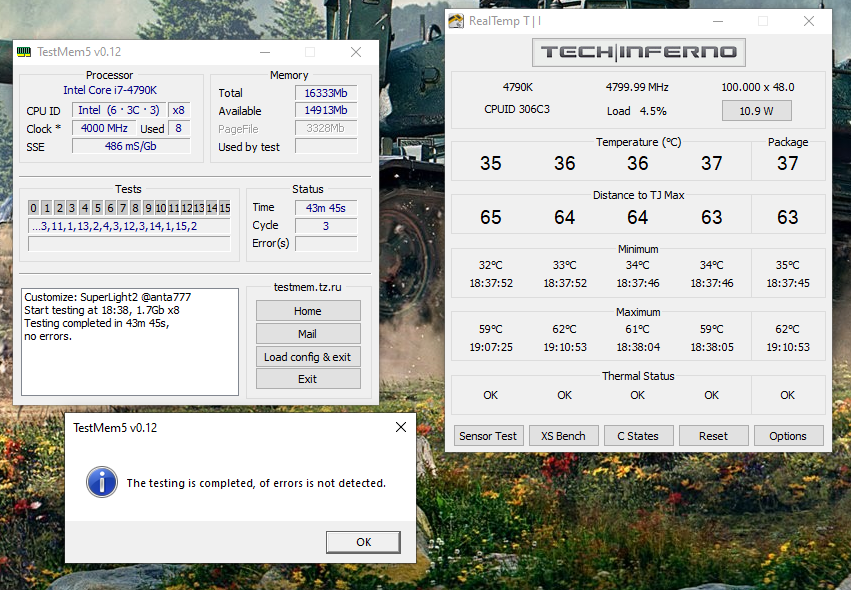Click the Package Thermal Status OK
The image size is (851, 590).
click(788, 395)
